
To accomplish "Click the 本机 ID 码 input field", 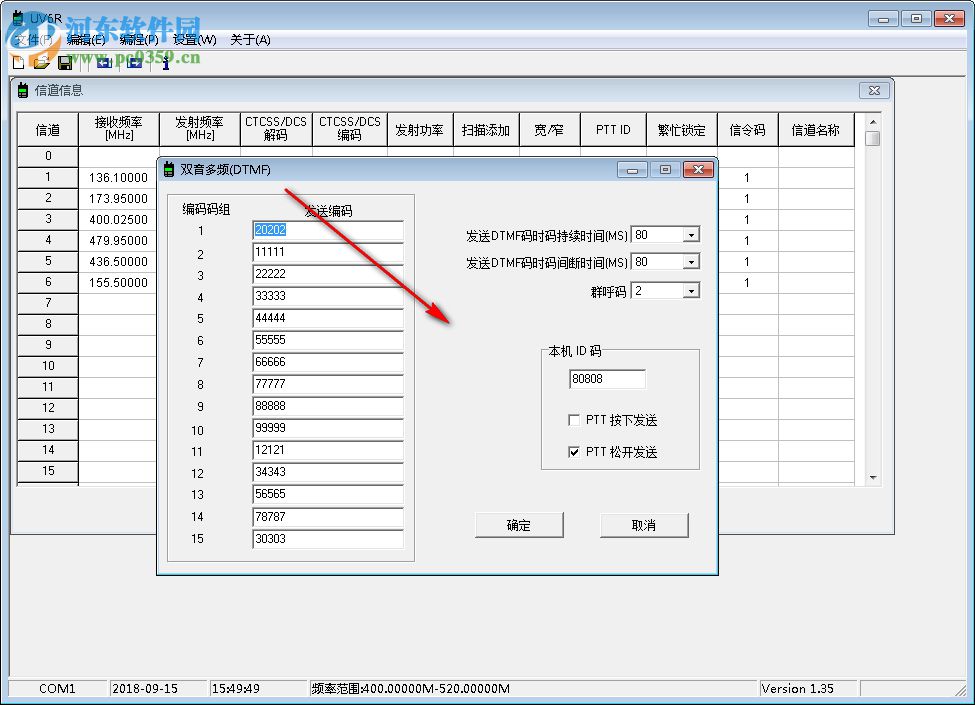I will click(x=607, y=379).
